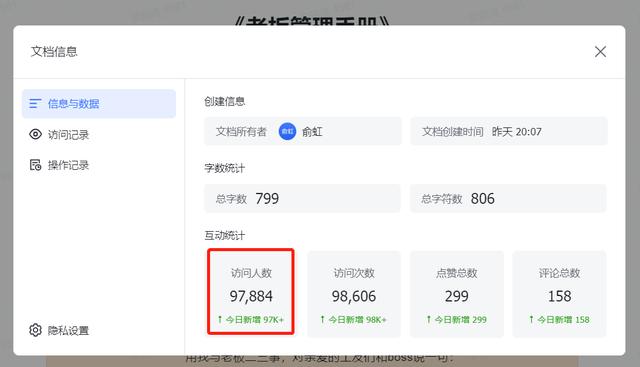Screen dimensions: 640x367
Task: Close the 文档信息 dialog
Action: (600, 51)
